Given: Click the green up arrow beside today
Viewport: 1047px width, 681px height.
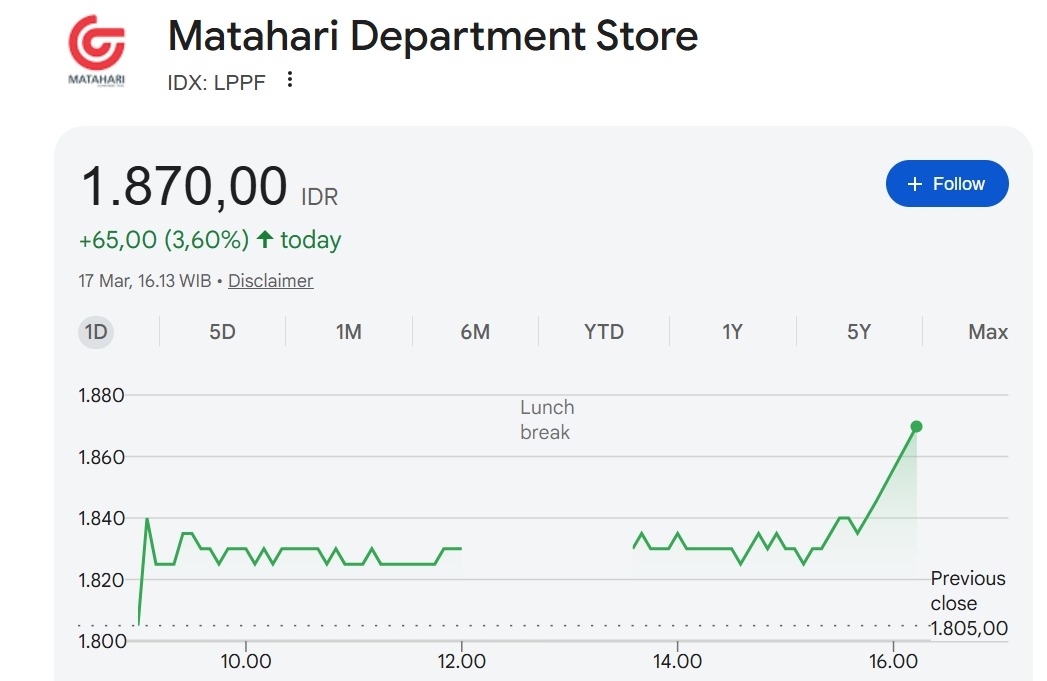Looking at the screenshot, I should coord(265,240).
